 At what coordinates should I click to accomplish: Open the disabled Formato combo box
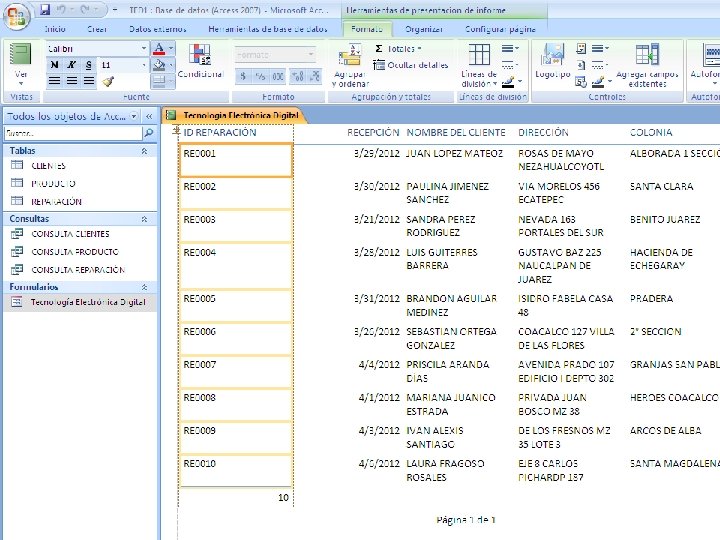[275, 55]
